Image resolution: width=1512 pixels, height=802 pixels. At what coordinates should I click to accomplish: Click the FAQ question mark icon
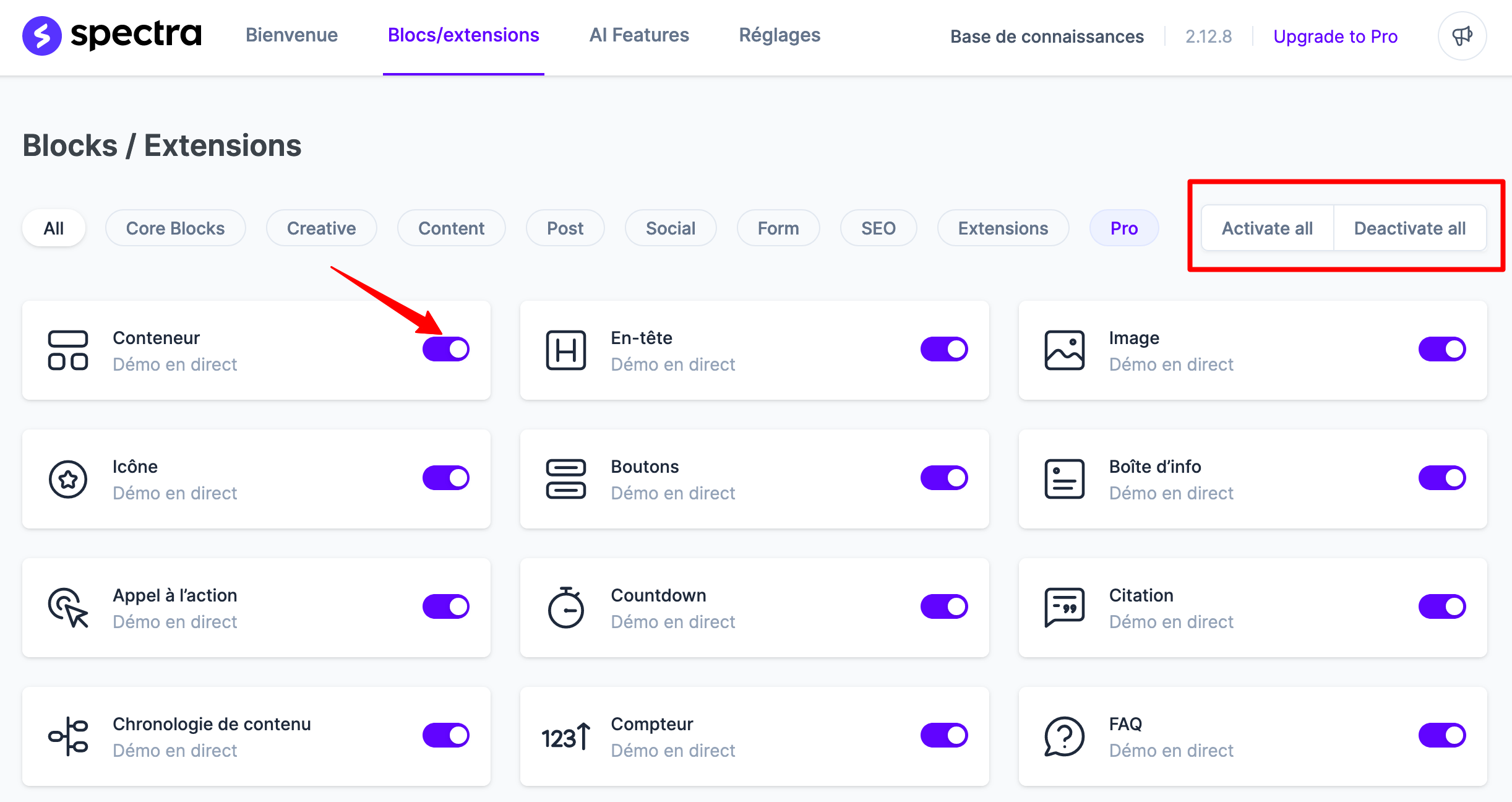(1063, 736)
